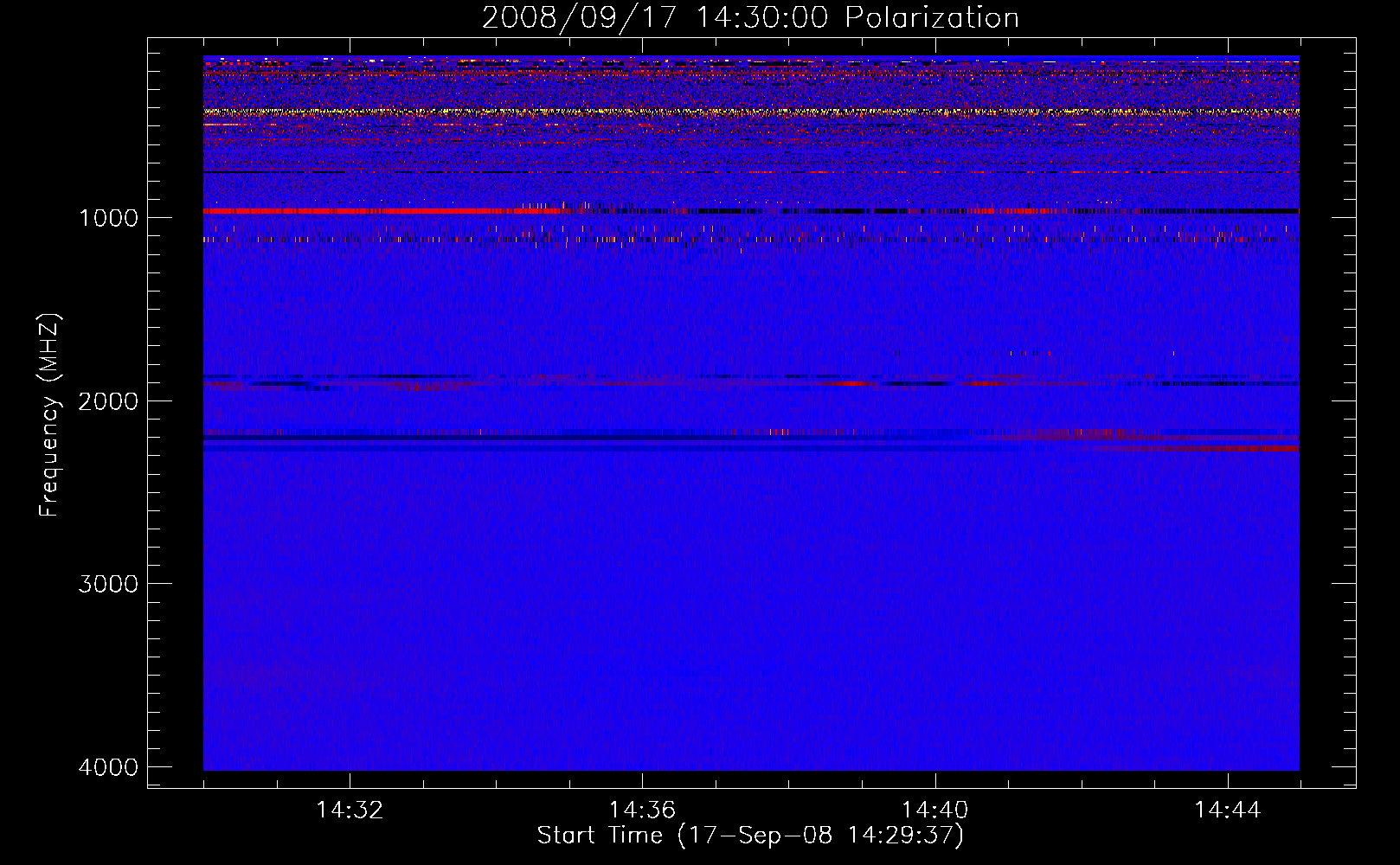Click the 3000 frequency tick label

(108, 584)
